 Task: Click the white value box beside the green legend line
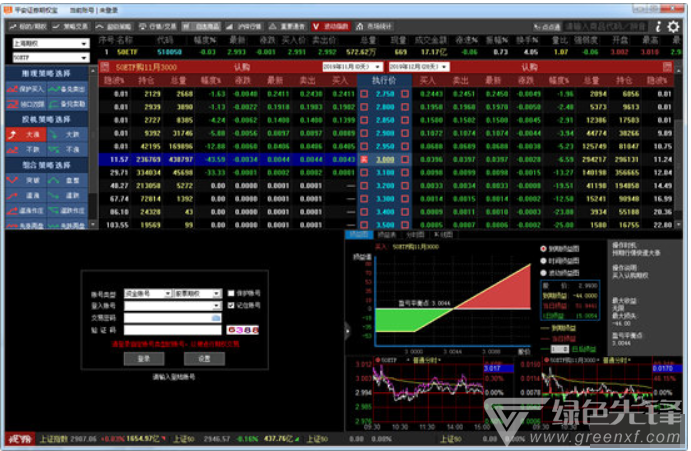pos(560,349)
